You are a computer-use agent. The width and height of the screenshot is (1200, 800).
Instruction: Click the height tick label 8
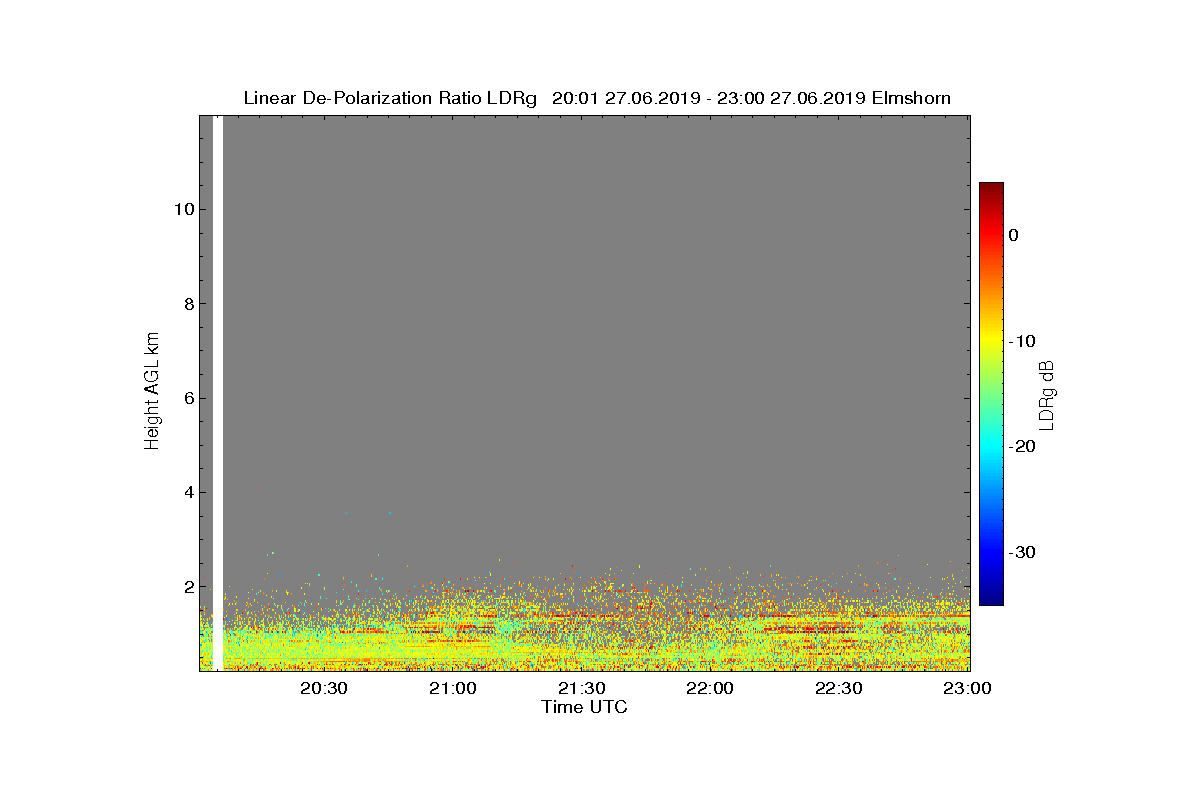coord(187,304)
